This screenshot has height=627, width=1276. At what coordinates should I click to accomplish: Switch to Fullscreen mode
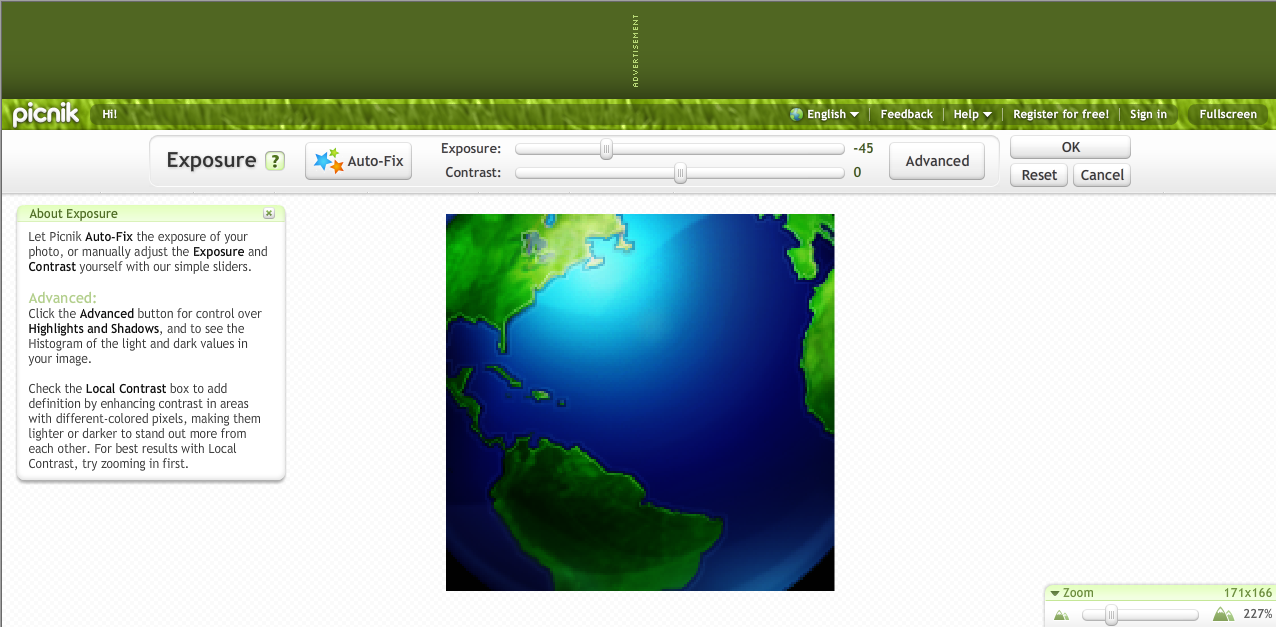point(1228,114)
